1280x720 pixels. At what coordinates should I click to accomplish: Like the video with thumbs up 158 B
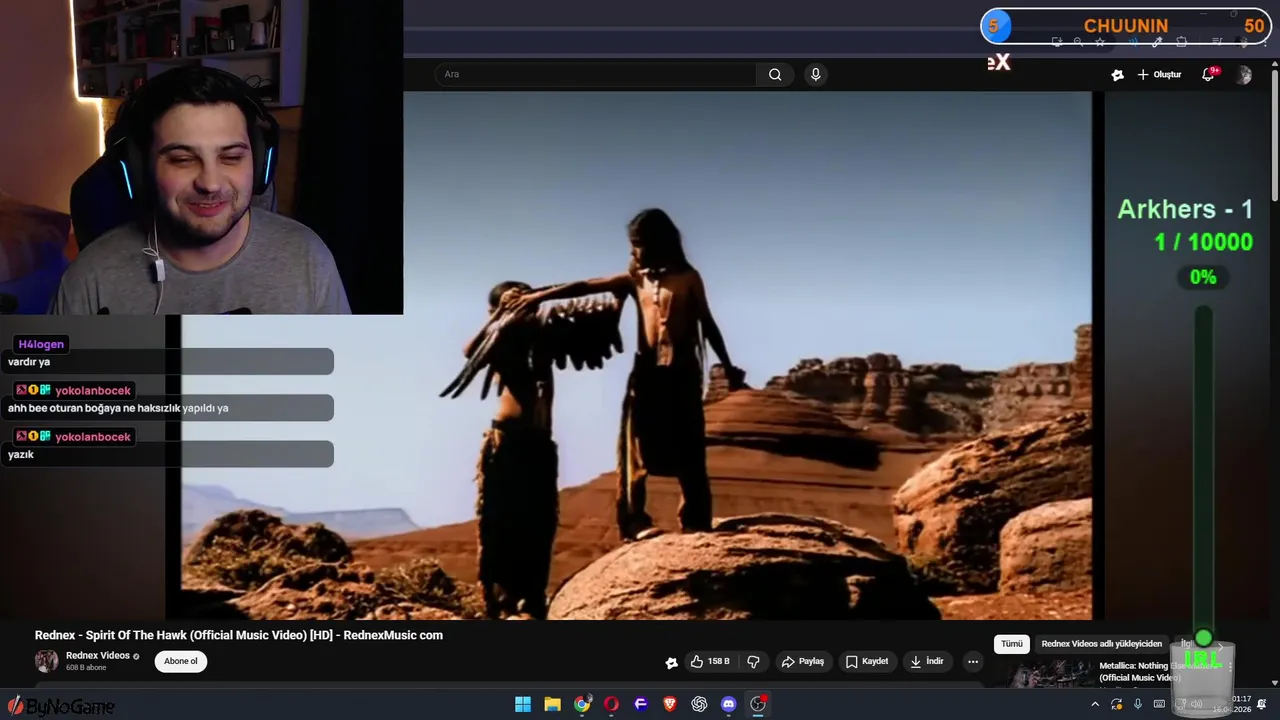pos(710,661)
